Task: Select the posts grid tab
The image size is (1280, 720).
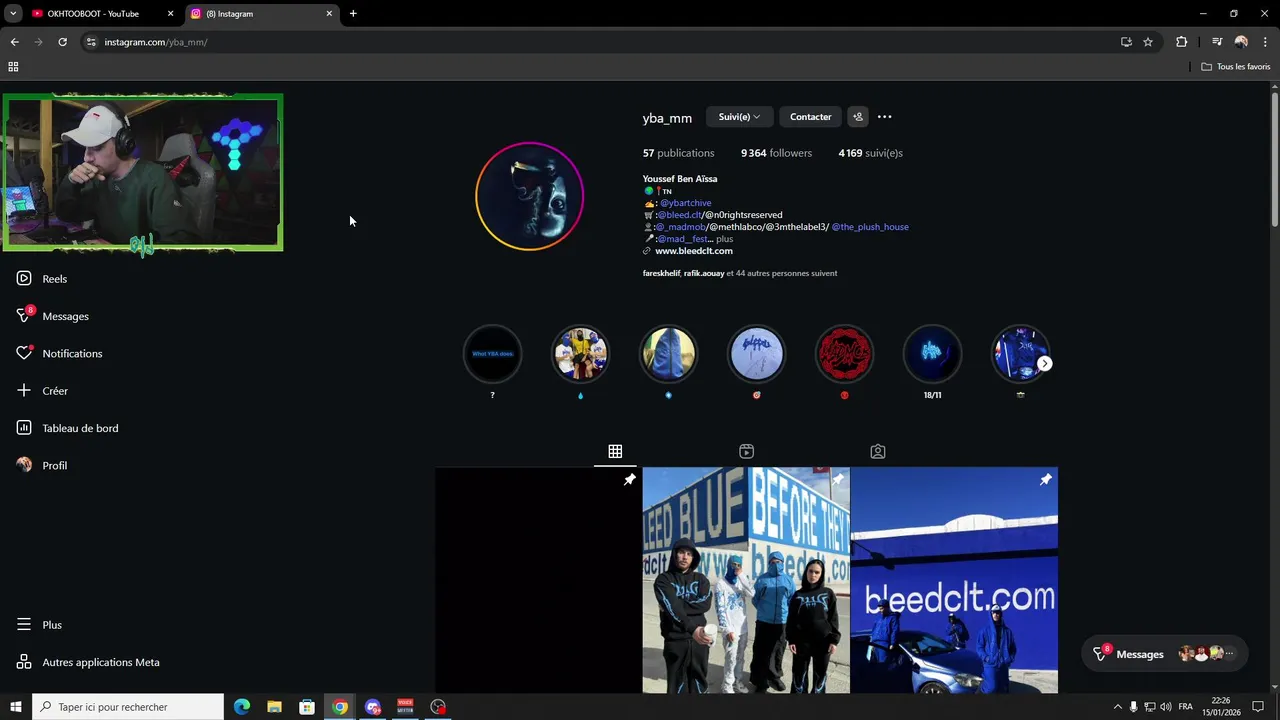Action: pyautogui.click(x=615, y=452)
